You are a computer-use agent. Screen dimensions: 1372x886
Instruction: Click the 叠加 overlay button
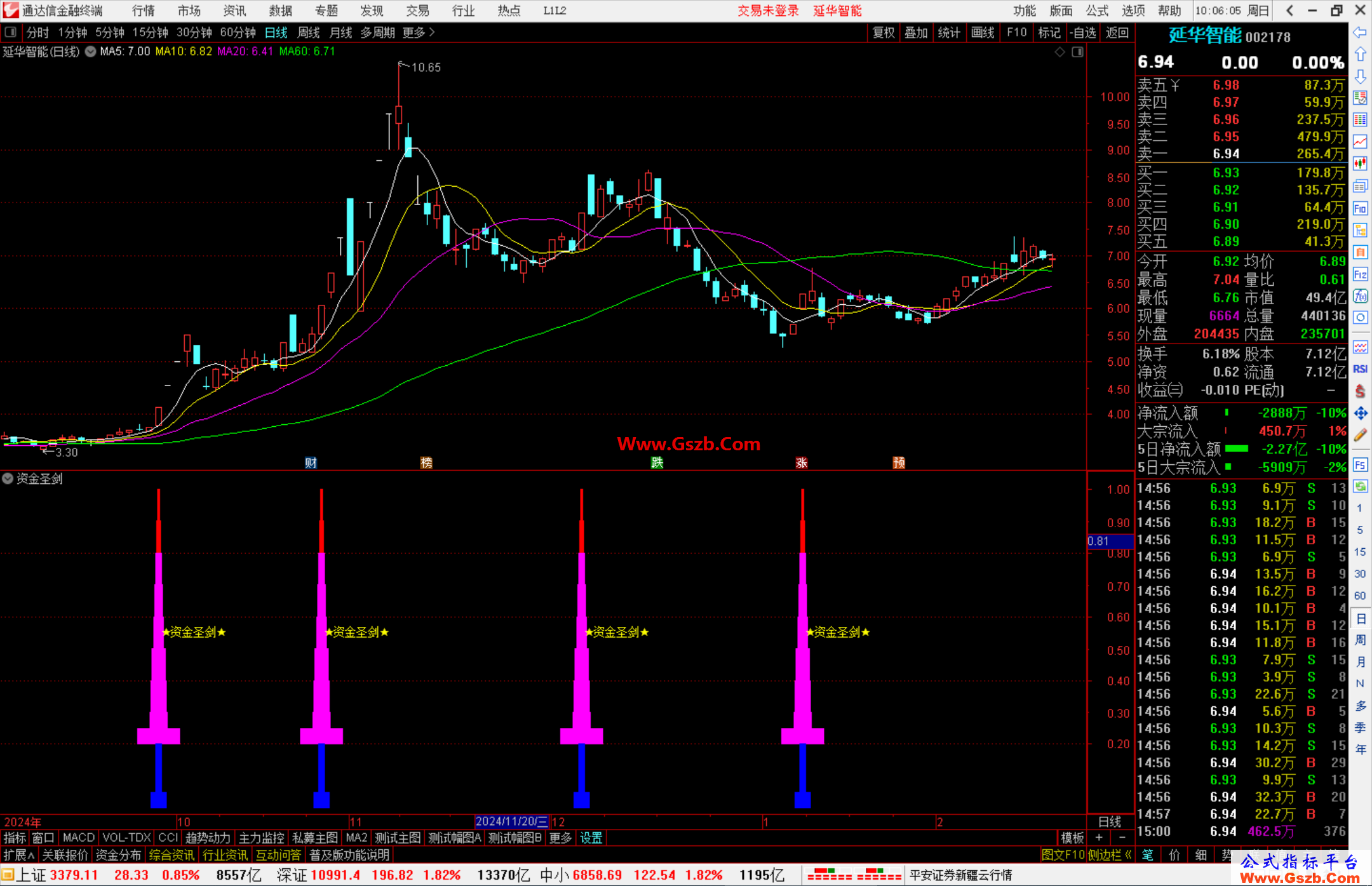click(916, 32)
